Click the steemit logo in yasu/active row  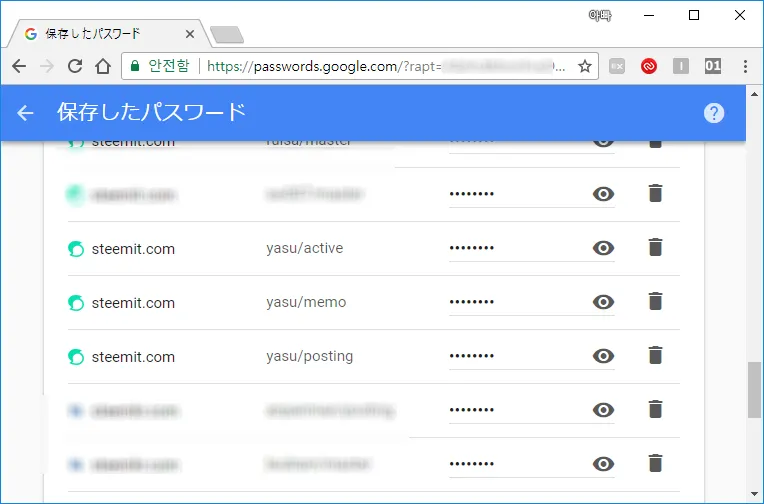click(76, 249)
